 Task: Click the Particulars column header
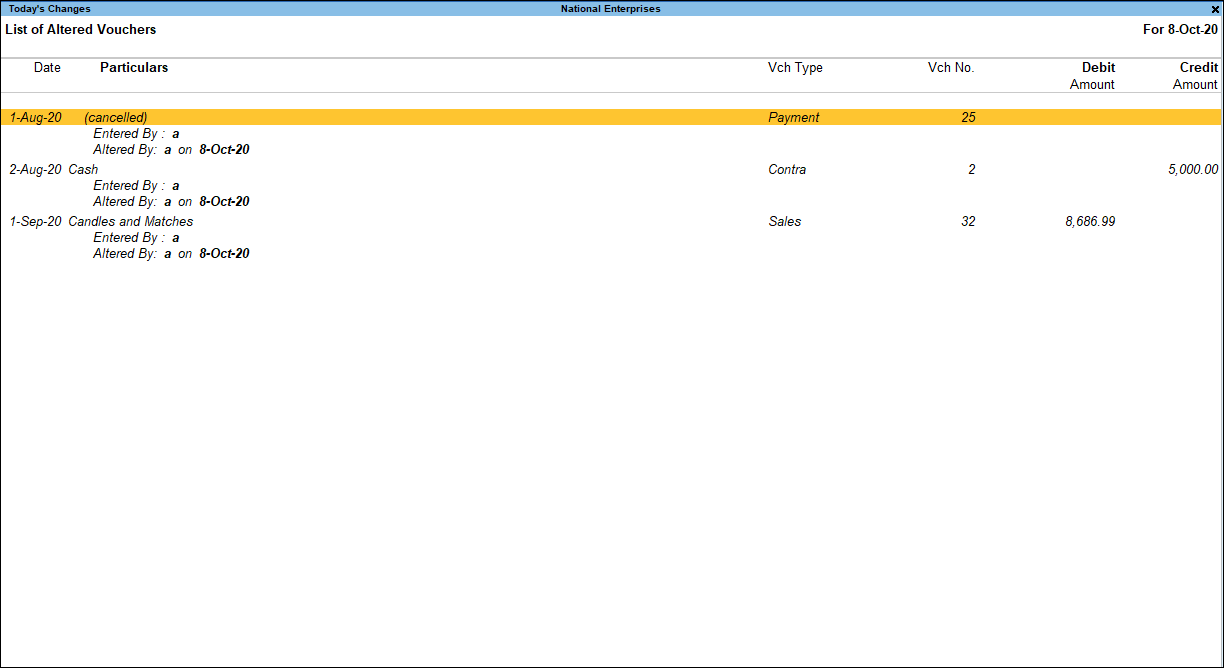(134, 68)
